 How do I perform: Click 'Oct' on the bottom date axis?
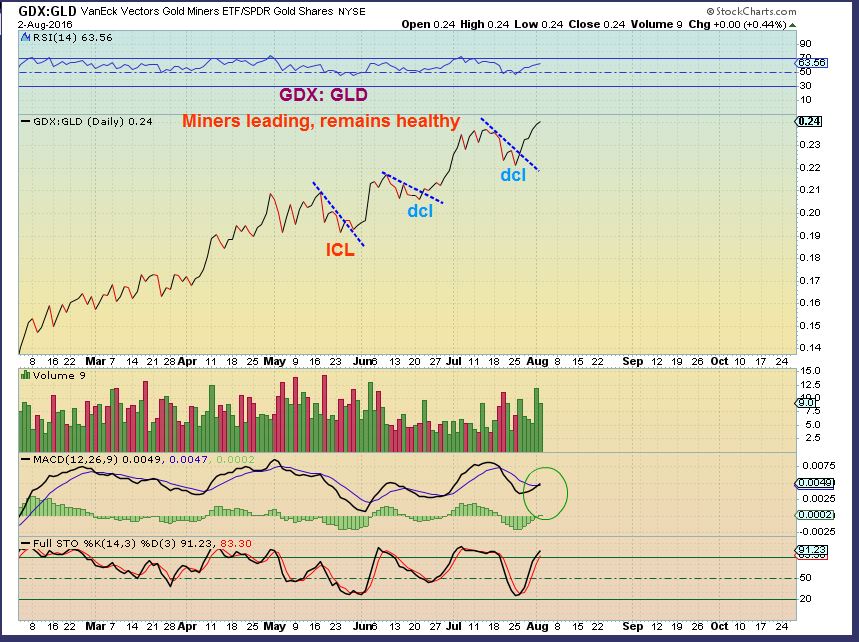click(x=719, y=626)
